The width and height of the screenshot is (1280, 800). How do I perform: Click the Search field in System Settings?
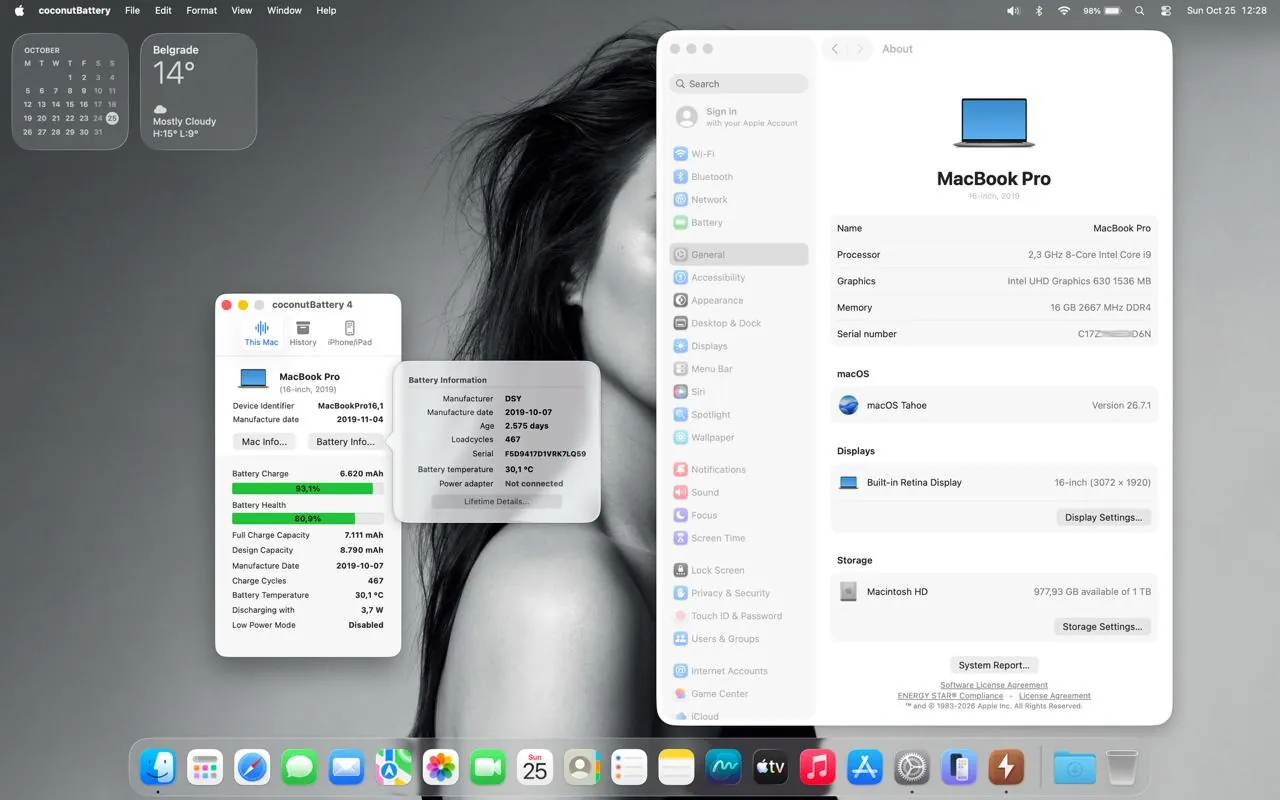click(739, 84)
